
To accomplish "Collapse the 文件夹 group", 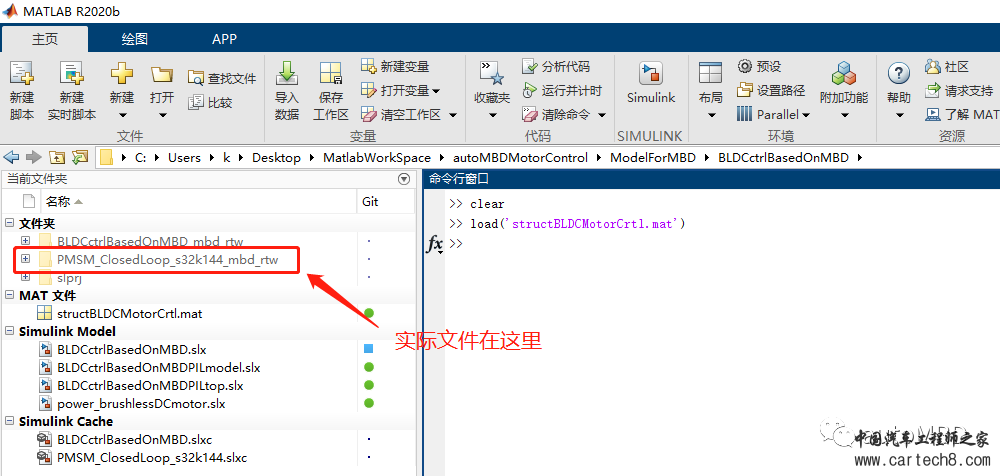I will pyautogui.click(x=10, y=223).
